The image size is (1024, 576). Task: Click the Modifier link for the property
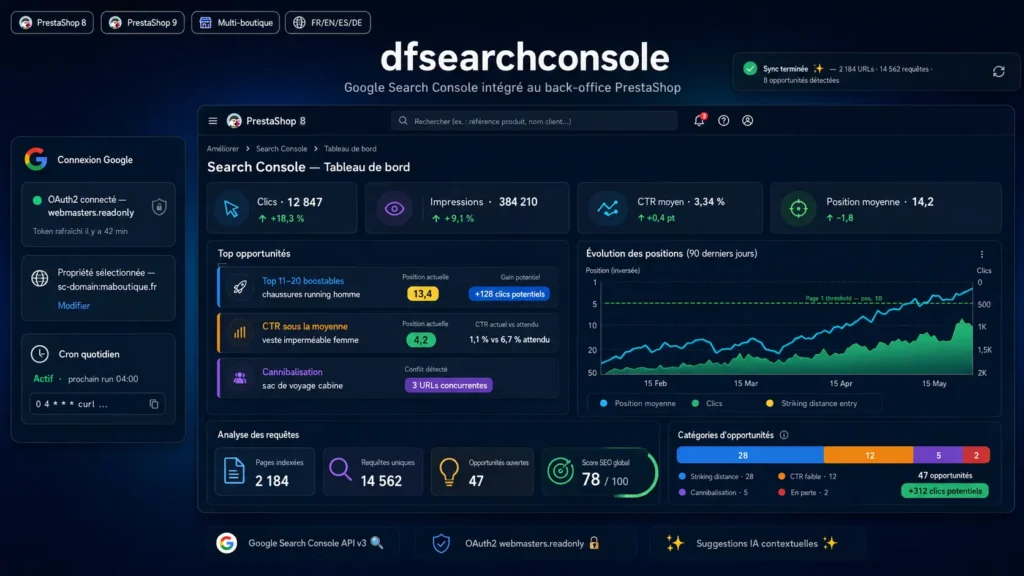tap(74, 306)
